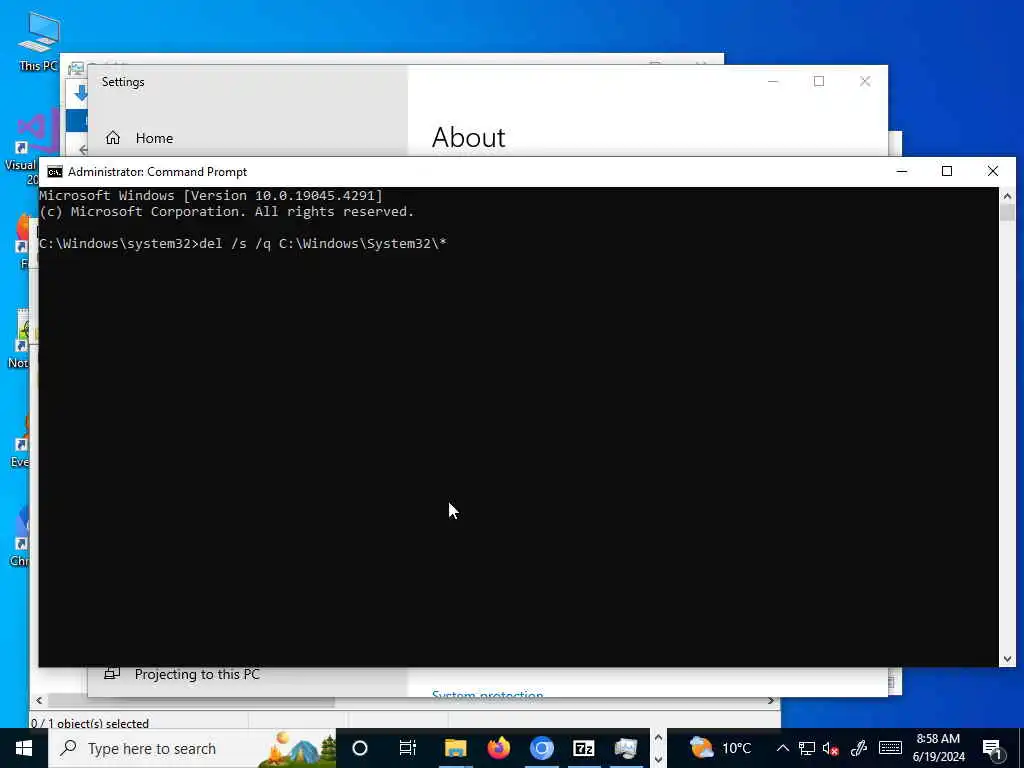
Task: Open 7-Zip from the taskbar
Action: pyautogui.click(x=584, y=748)
